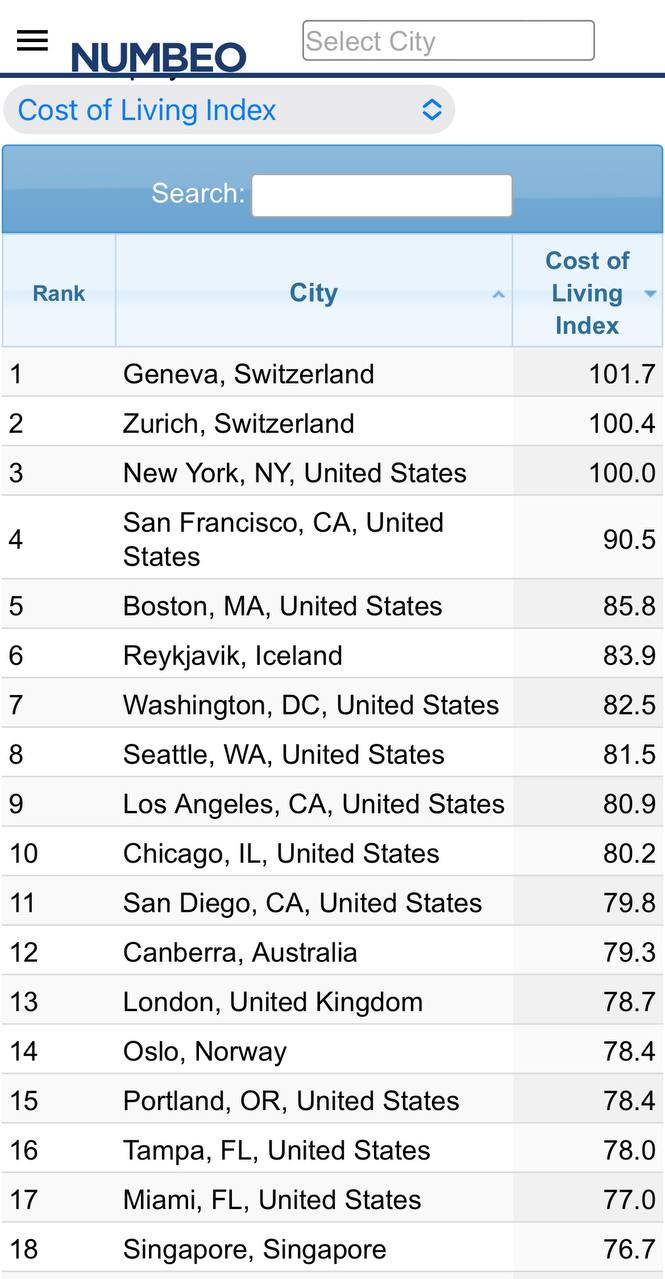This screenshot has height=1279, width=665.
Task: Select Reykjavik, Iceland in the list
Action: 232,655
